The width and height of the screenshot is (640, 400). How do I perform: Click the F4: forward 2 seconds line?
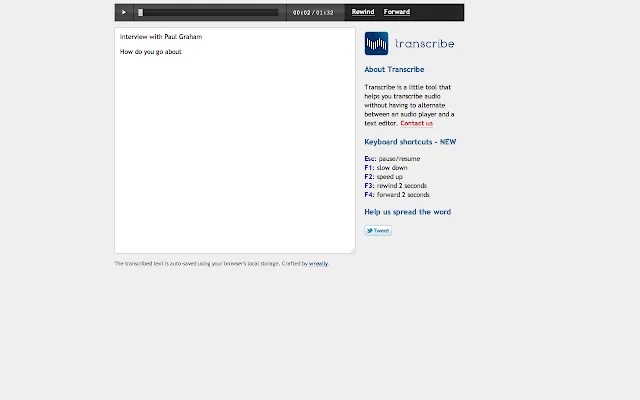coord(397,195)
